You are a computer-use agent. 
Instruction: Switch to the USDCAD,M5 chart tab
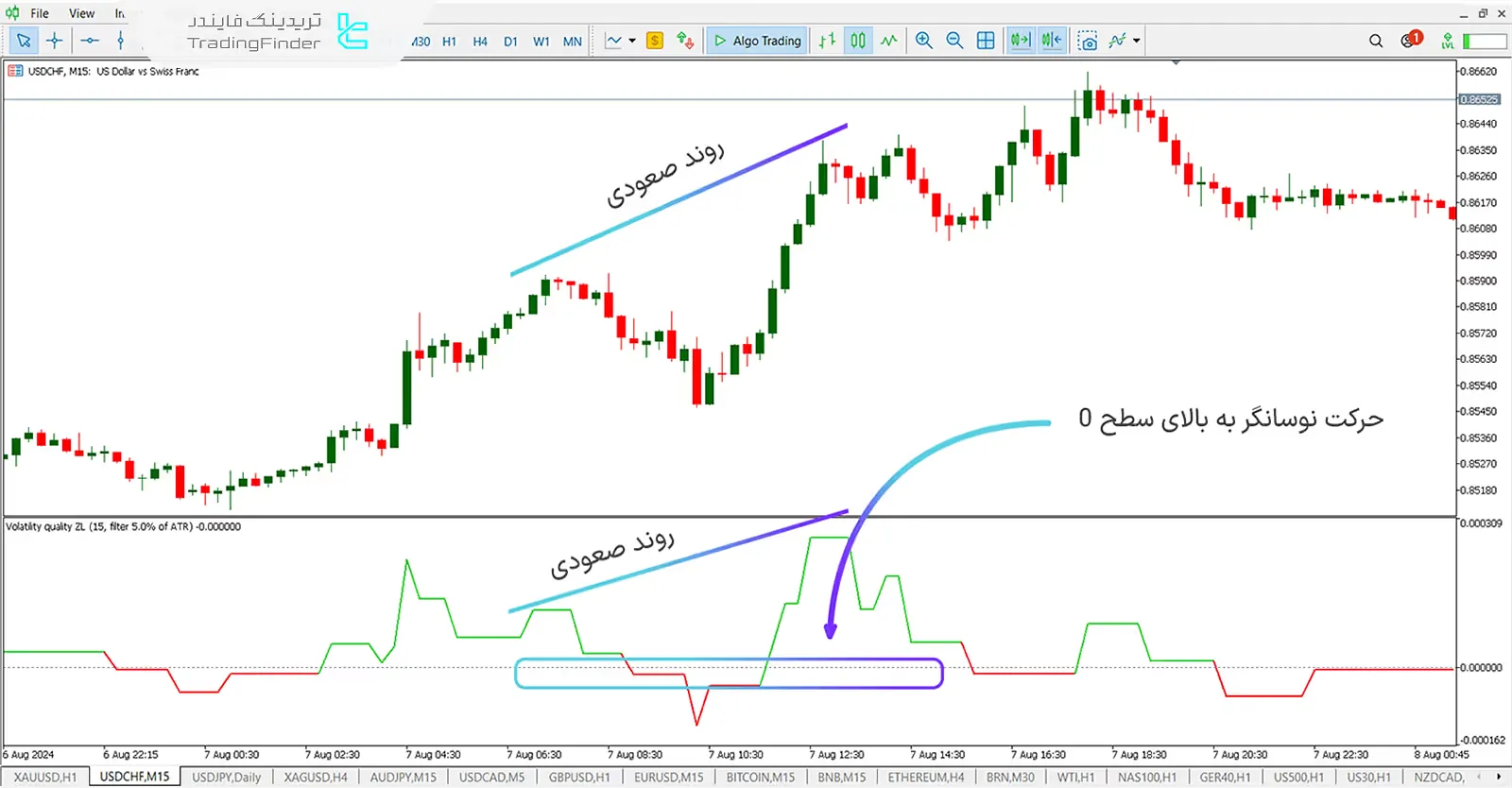tap(491, 777)
